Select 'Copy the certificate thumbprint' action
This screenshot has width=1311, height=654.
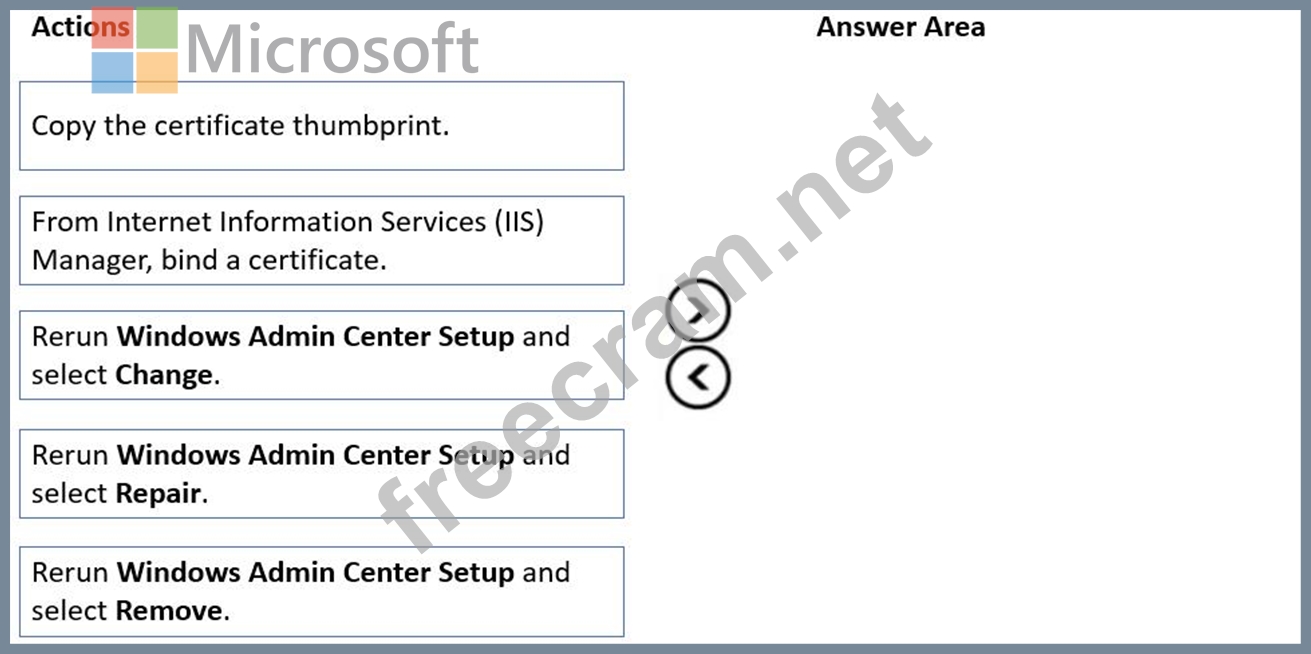[321, 126]
